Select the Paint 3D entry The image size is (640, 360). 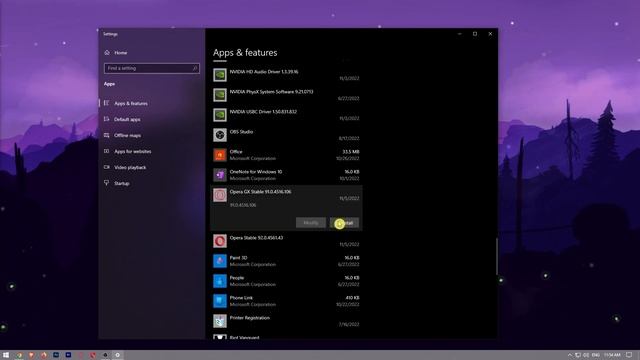pos(286,261)
